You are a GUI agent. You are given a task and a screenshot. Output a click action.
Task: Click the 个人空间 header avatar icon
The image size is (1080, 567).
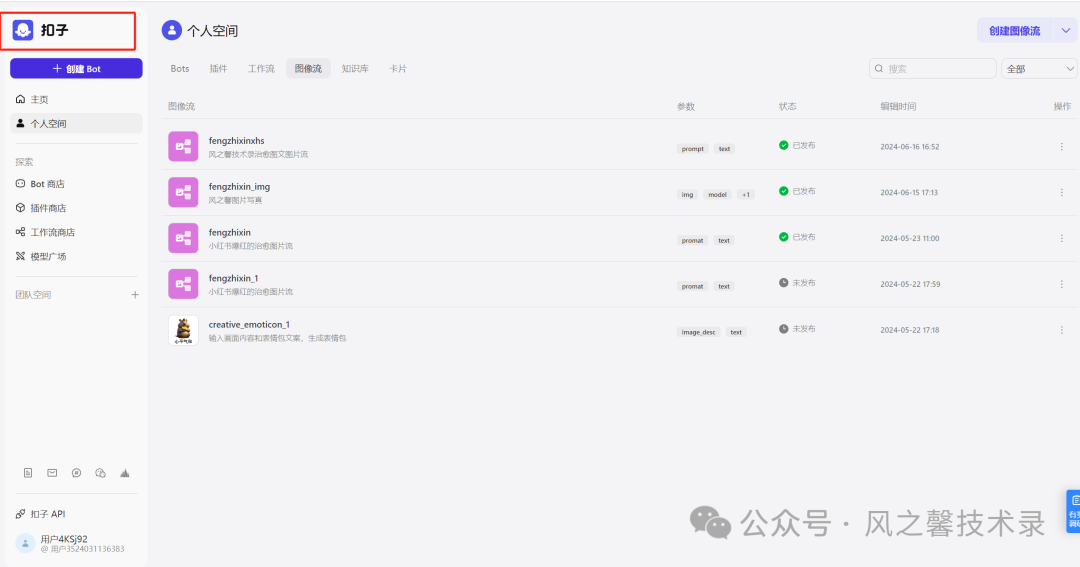[172, 30]
